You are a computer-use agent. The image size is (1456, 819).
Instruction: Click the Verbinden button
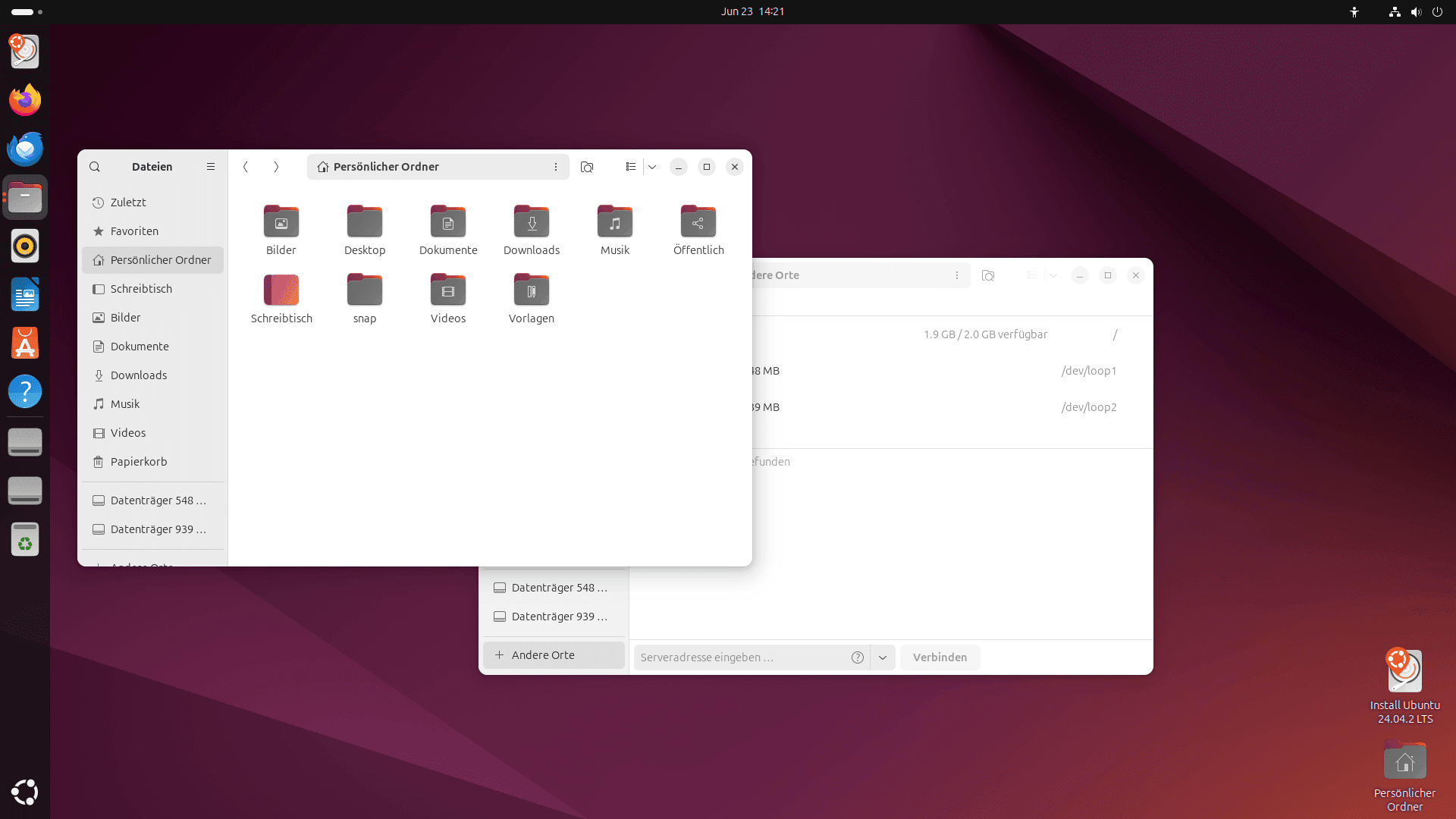[x=940, y=657]
